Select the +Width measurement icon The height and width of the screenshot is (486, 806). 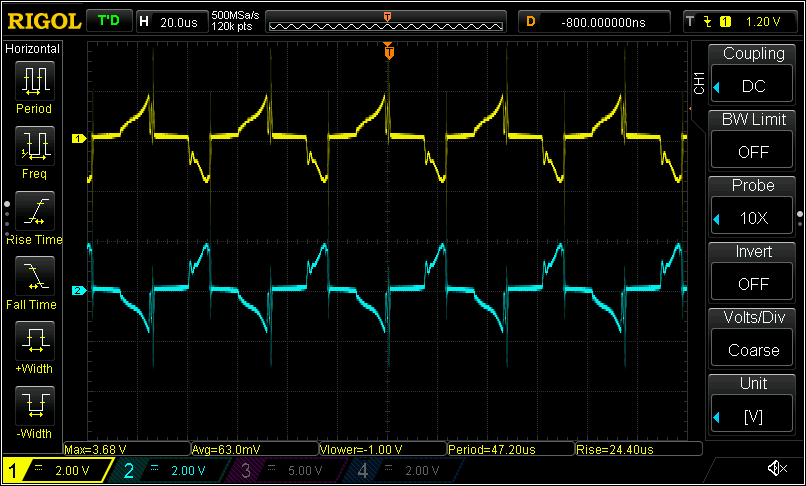tap(34, 341)
